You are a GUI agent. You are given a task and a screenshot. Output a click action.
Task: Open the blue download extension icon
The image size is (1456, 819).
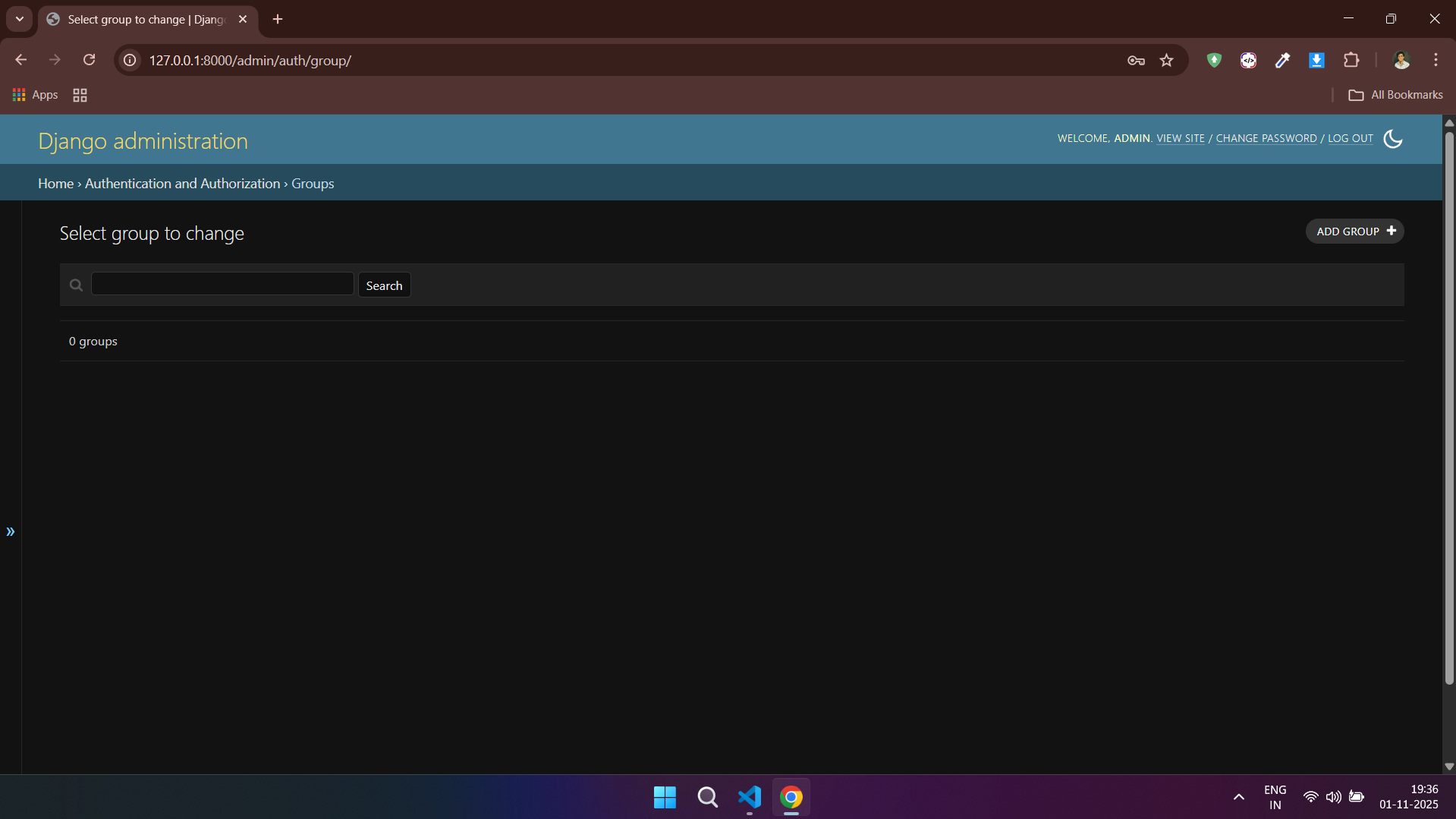click(1316, 61)
